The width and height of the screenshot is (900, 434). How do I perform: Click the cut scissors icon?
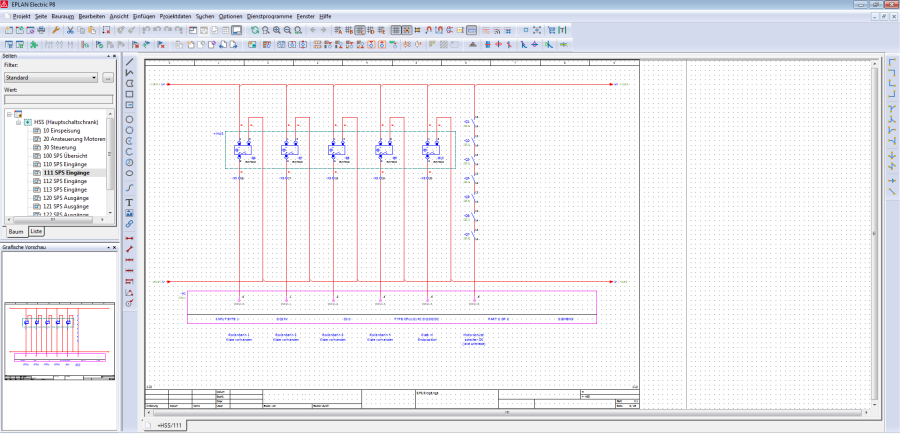(x=72, y=31)
